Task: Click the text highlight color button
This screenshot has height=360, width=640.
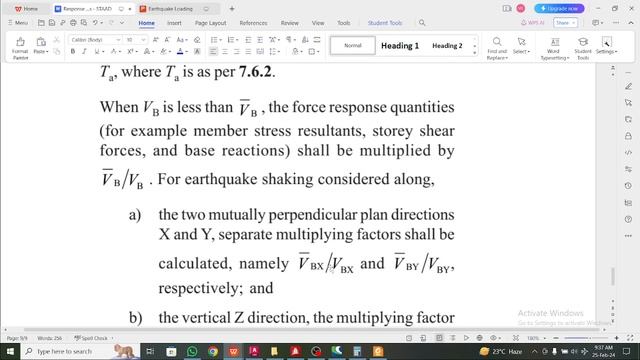Action: [164, 51]
